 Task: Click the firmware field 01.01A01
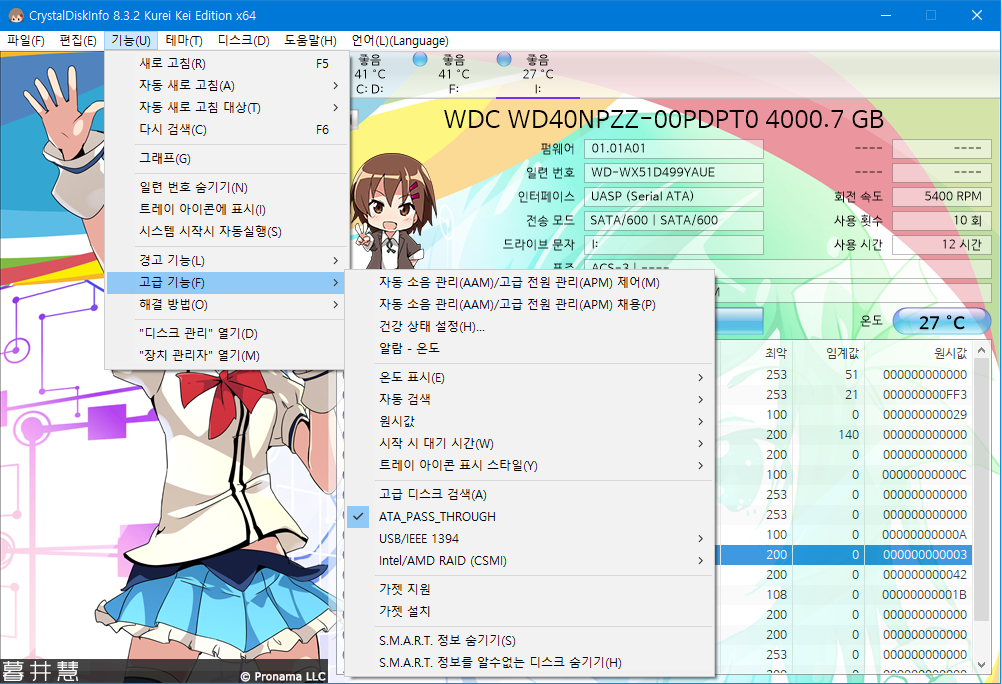point(674,149)
